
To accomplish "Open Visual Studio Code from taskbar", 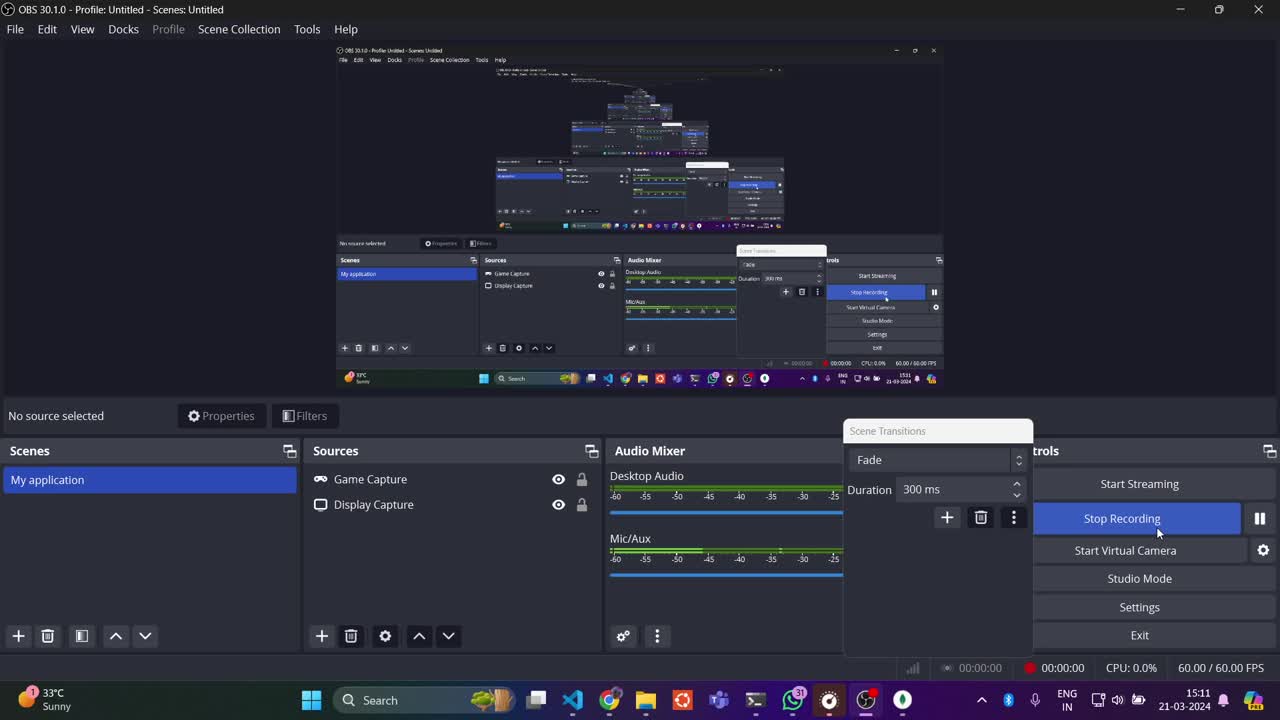I will pos(573,700).
